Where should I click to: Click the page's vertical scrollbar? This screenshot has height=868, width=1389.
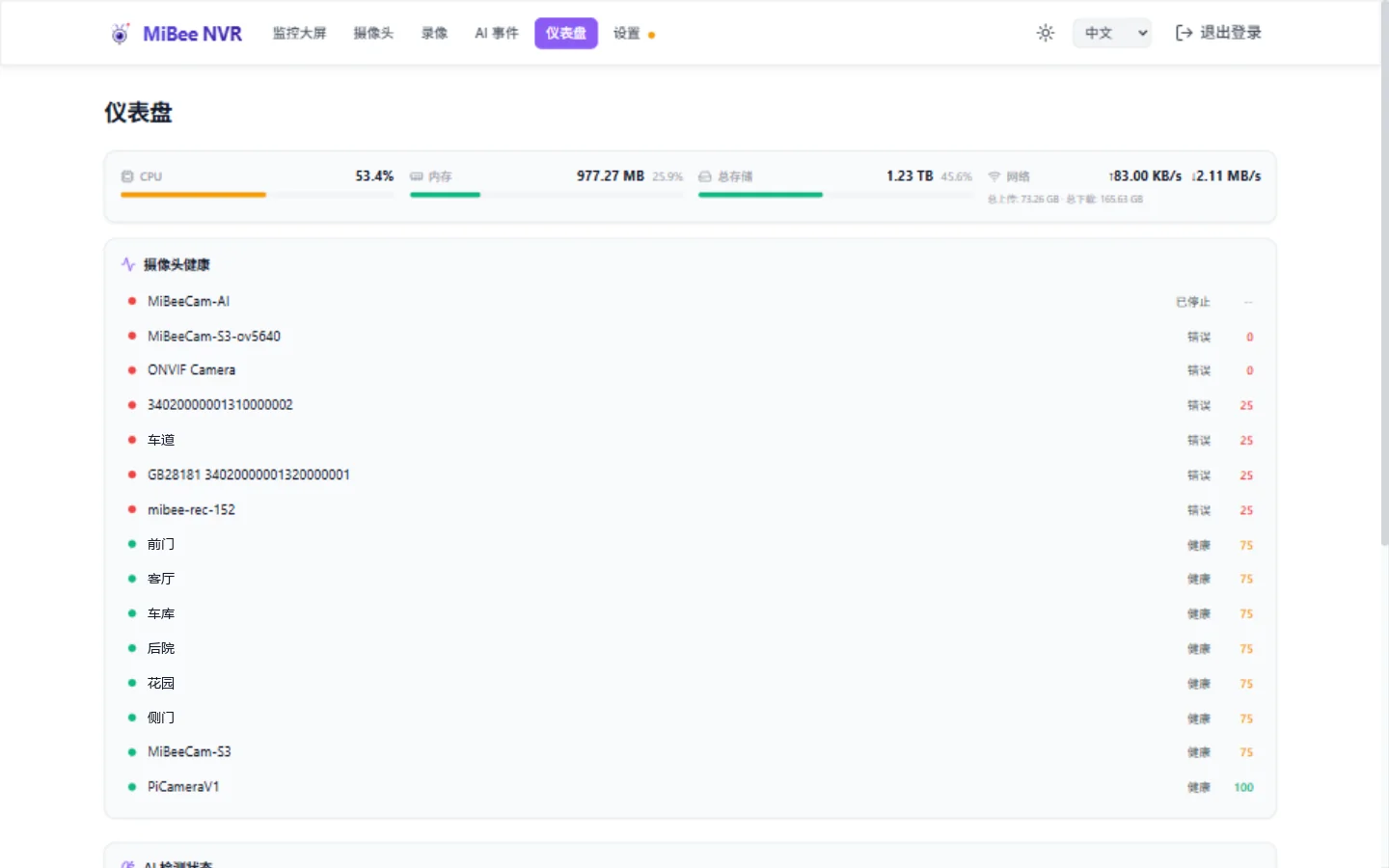pyautogui.click(x=1384, y=275)
